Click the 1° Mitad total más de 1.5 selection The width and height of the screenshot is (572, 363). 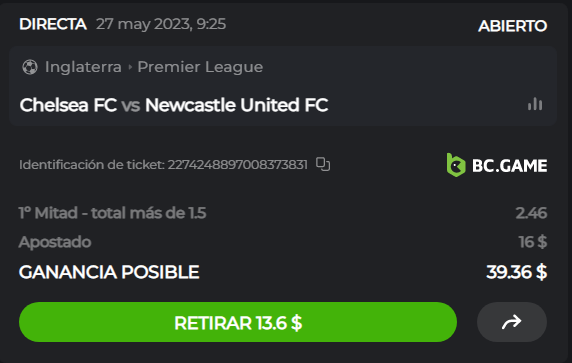[x=112, y=213]
